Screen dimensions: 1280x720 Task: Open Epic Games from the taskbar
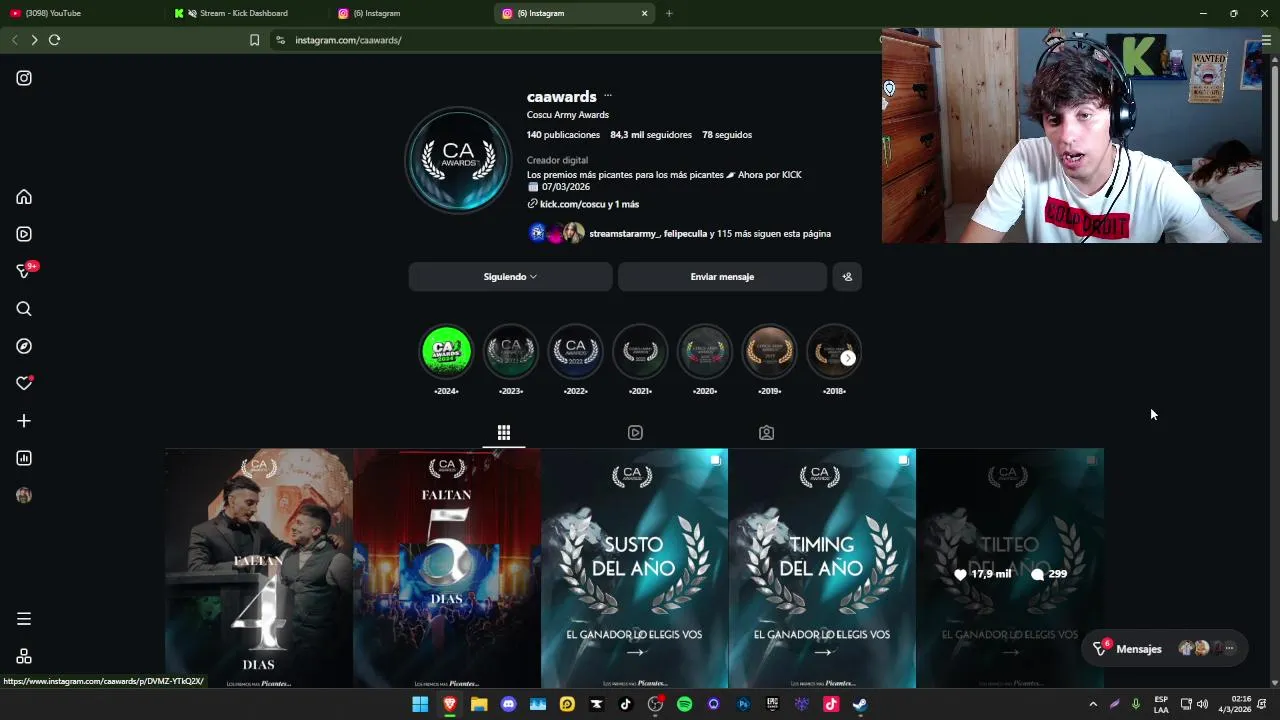pos(772,704)
